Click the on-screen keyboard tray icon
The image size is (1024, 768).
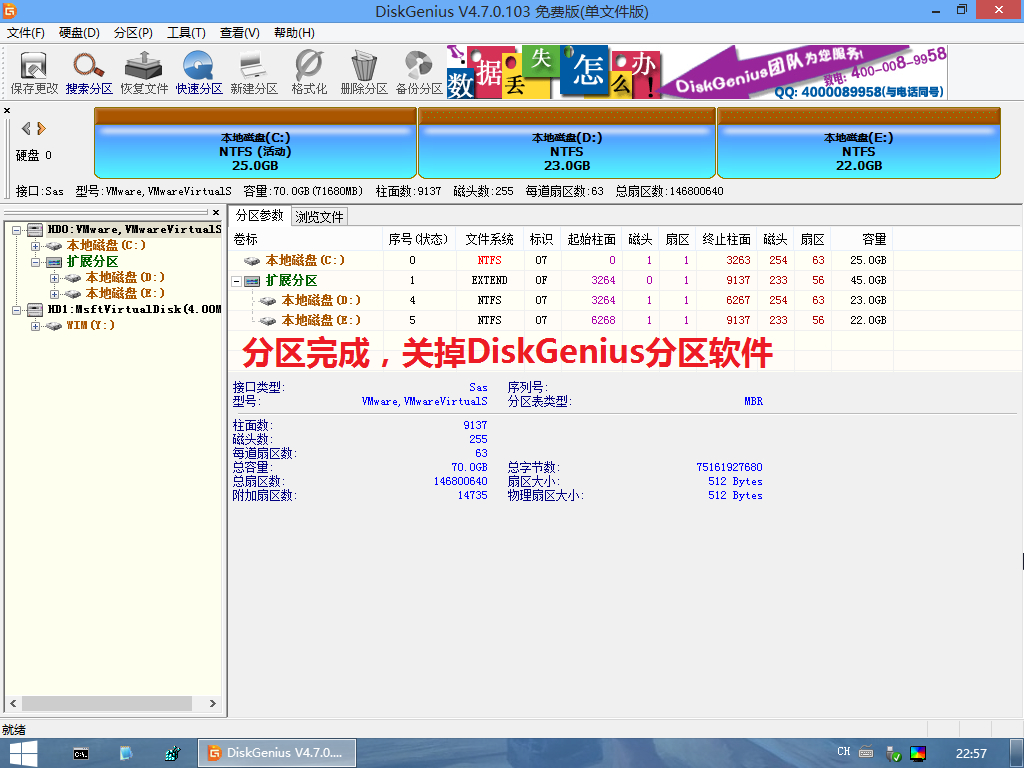click(866, 752)
